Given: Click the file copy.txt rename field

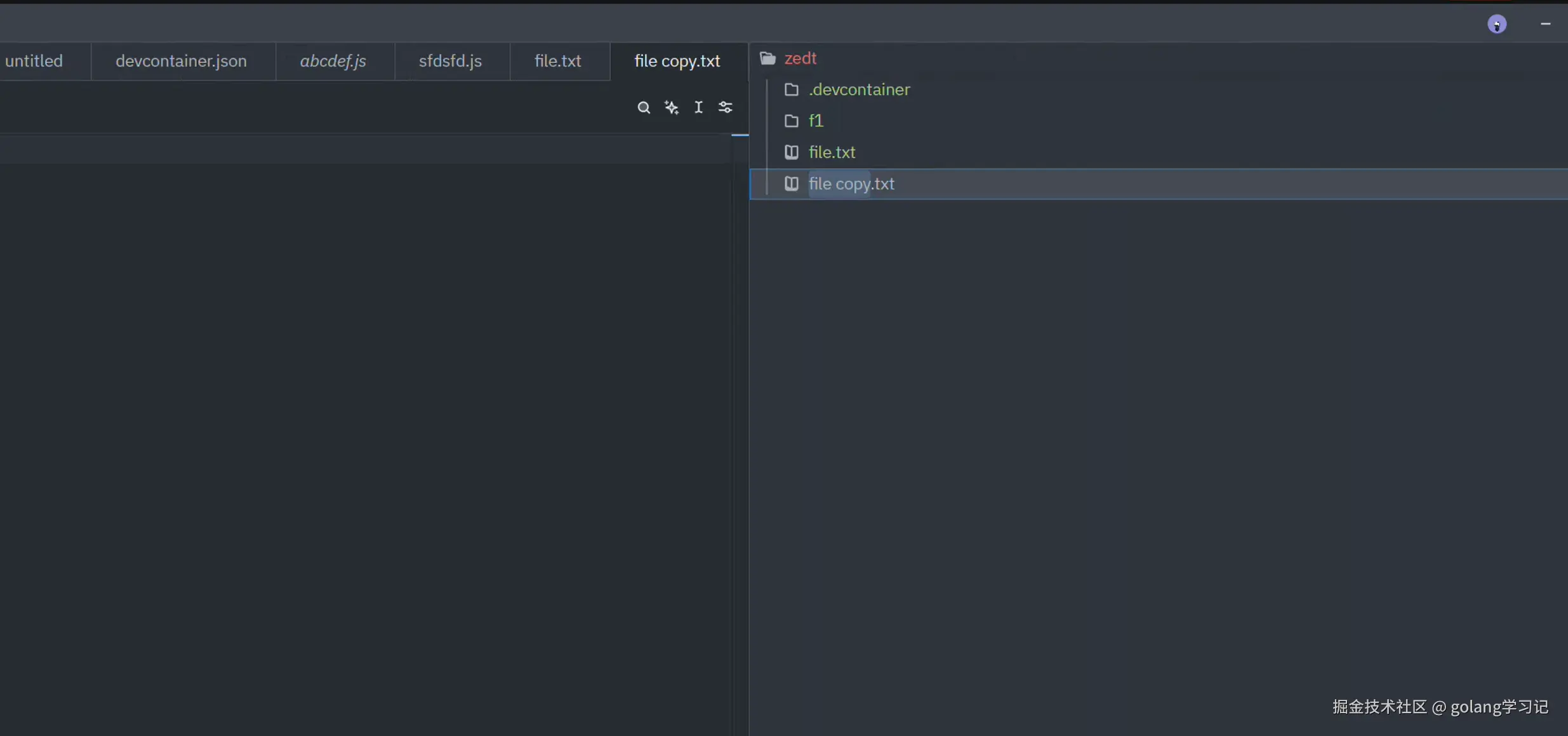Looking at the screenshot, I should (x=851, y=184).
